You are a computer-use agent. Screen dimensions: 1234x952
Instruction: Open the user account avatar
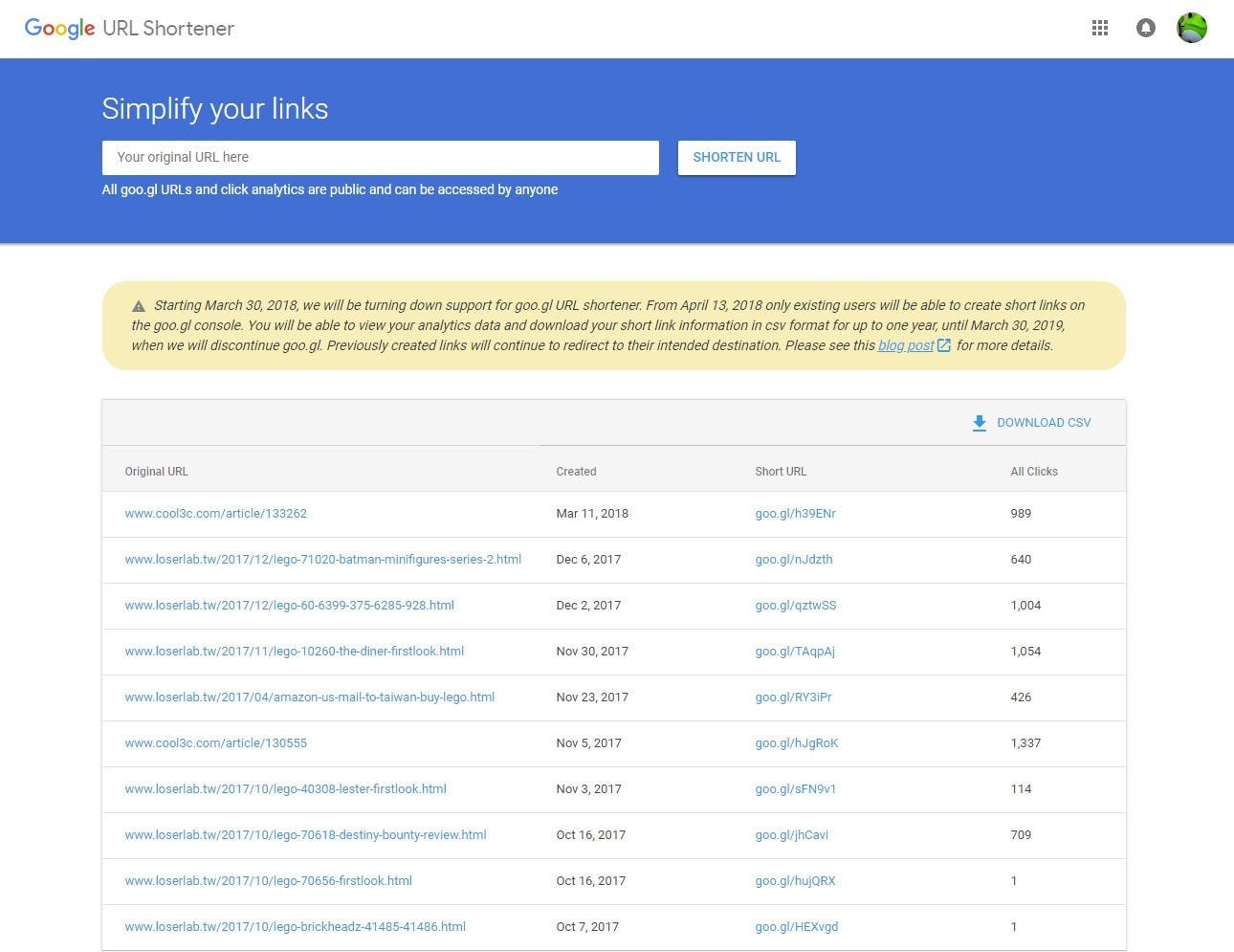1191,28
